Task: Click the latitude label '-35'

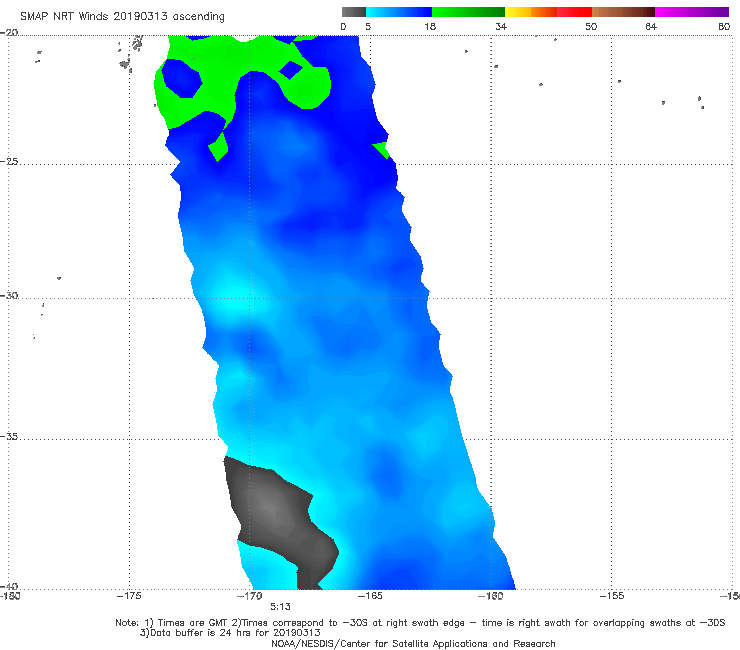Action: coord(9,436)
